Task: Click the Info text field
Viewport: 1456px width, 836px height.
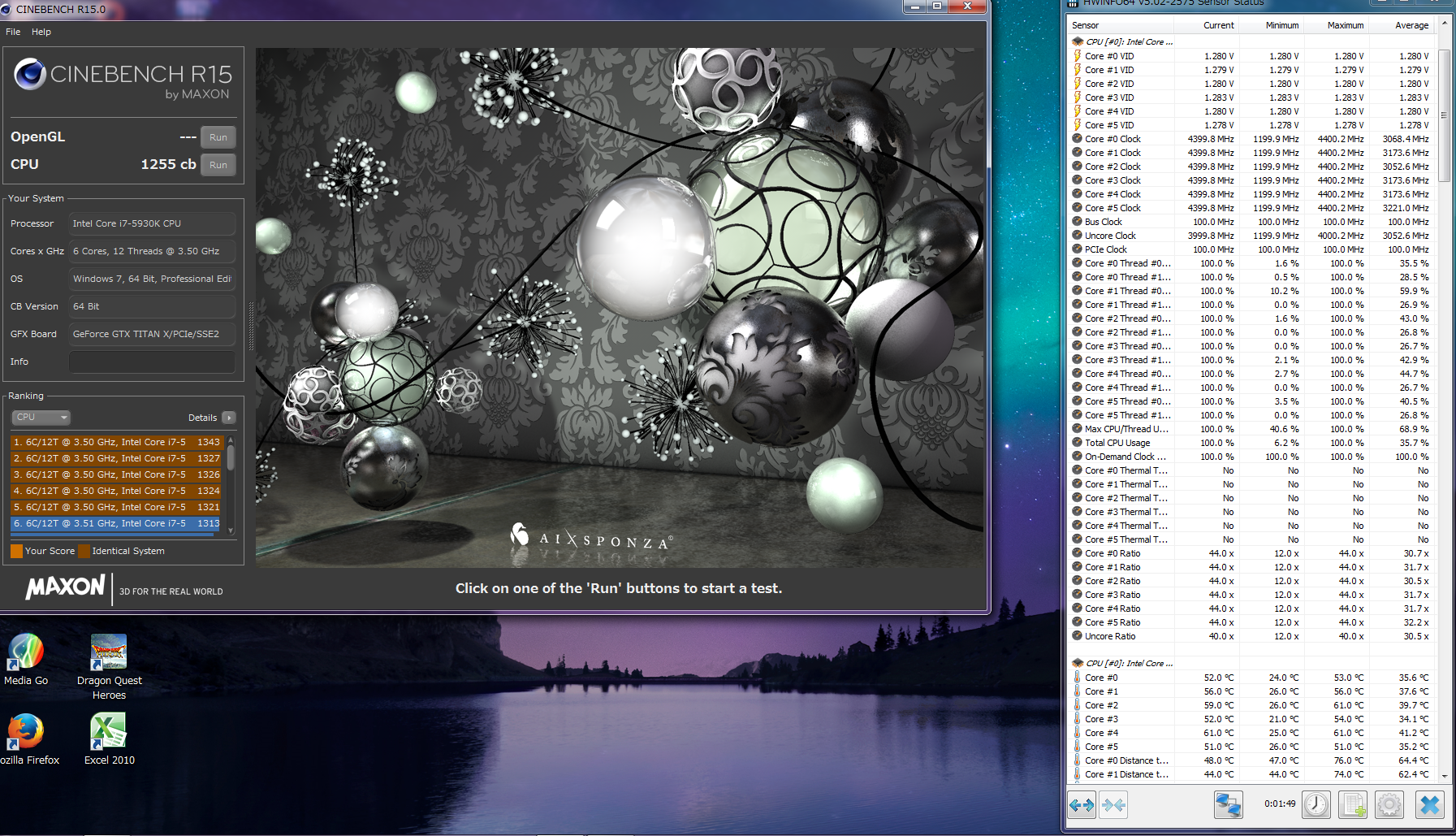Action: point(153,362)
